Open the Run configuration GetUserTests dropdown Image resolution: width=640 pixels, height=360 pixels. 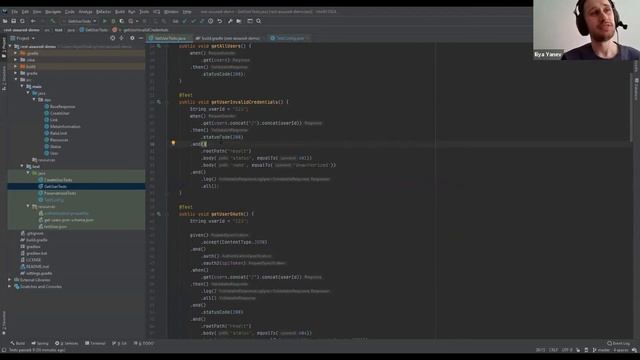pyautogui.click(x=80, y=21)
